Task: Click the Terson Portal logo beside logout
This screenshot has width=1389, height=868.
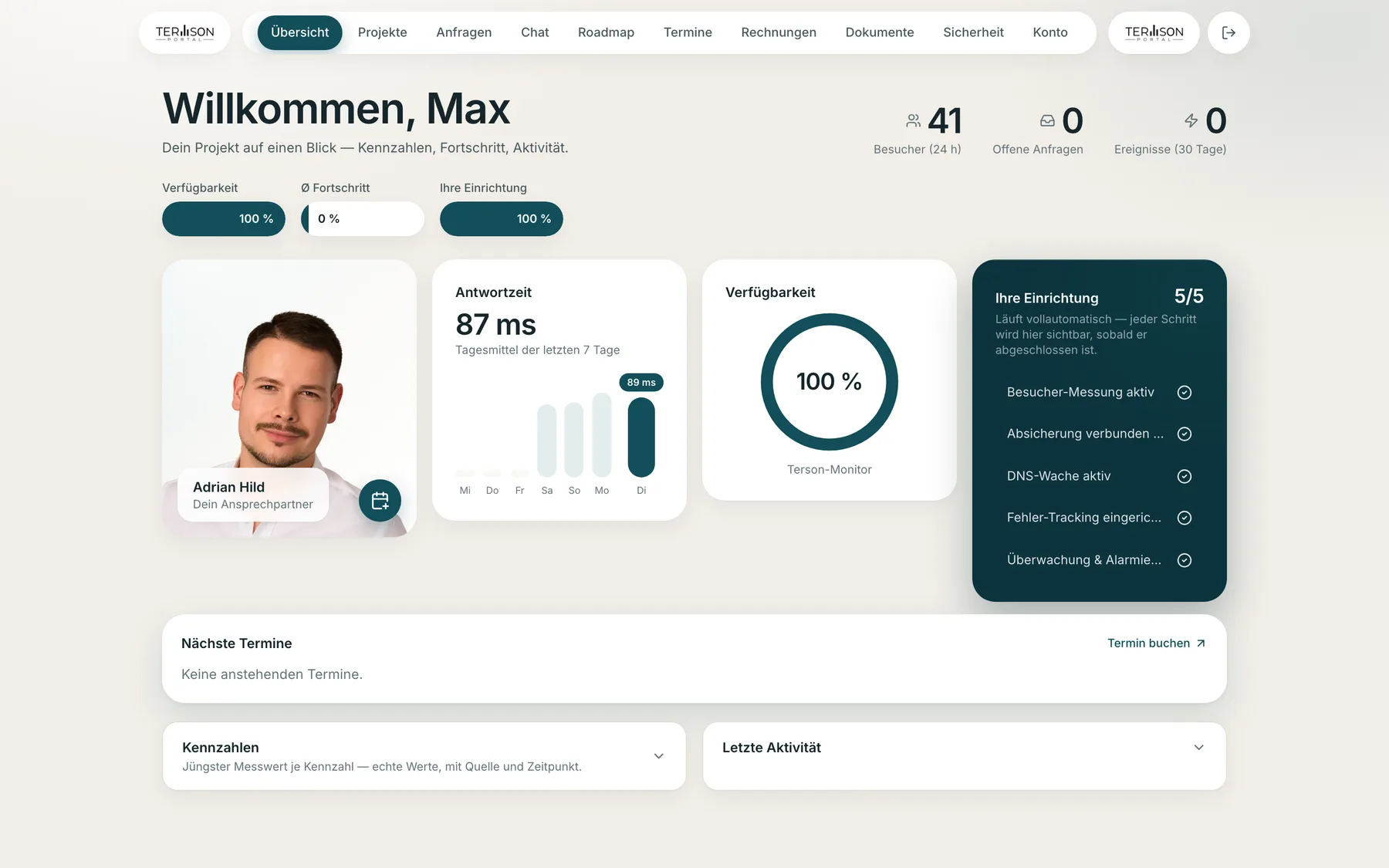Action: [1154, 32]
